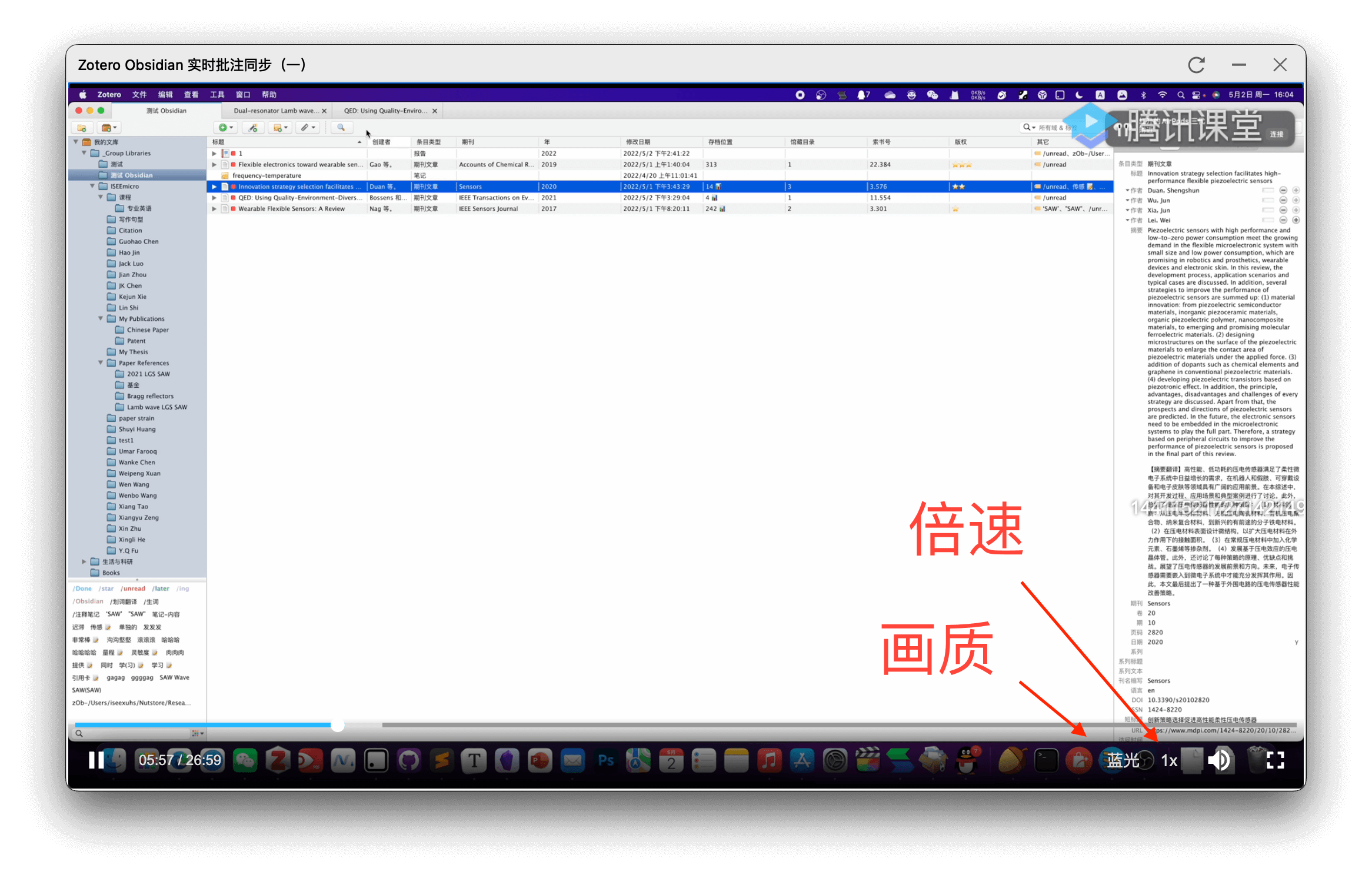Open the tag selector options menu
The image size is (1372, 878).
[x=198, y=733]
